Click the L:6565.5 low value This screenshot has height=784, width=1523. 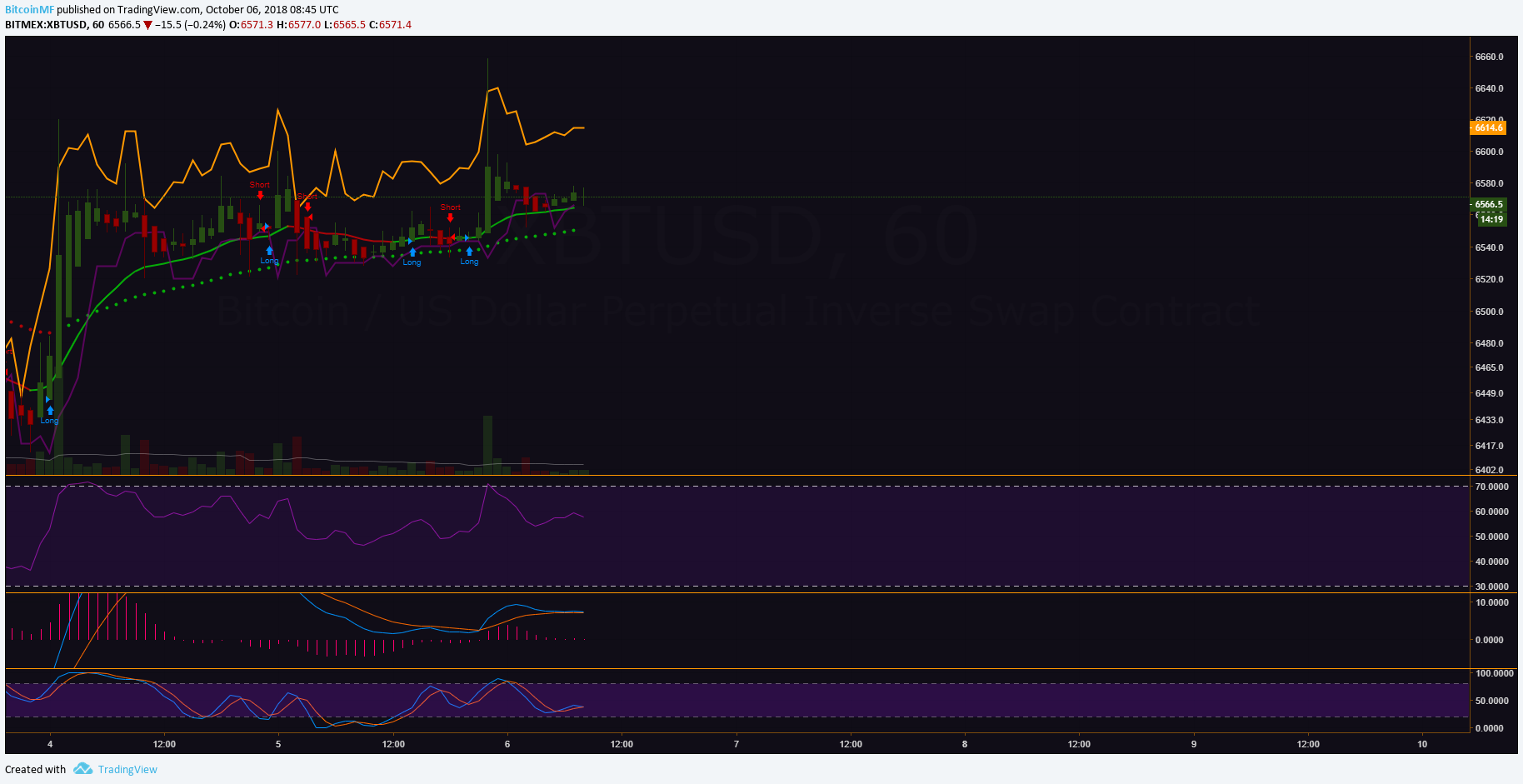point(344,25)
